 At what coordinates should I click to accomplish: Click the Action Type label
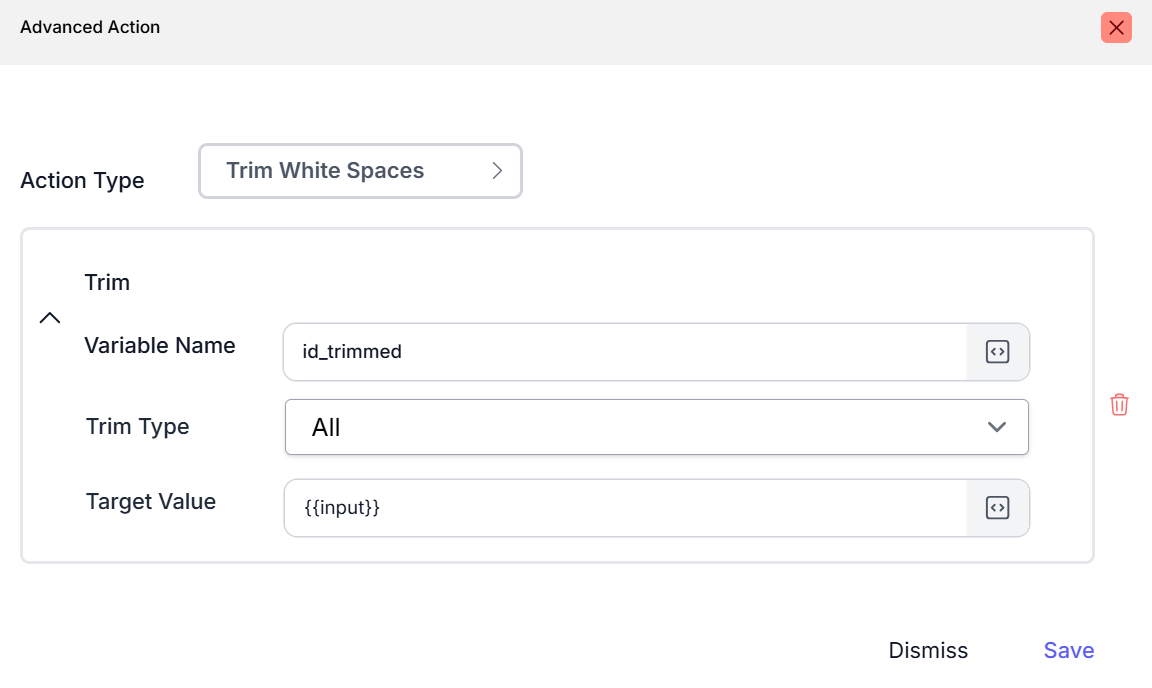tap(82, 181)
